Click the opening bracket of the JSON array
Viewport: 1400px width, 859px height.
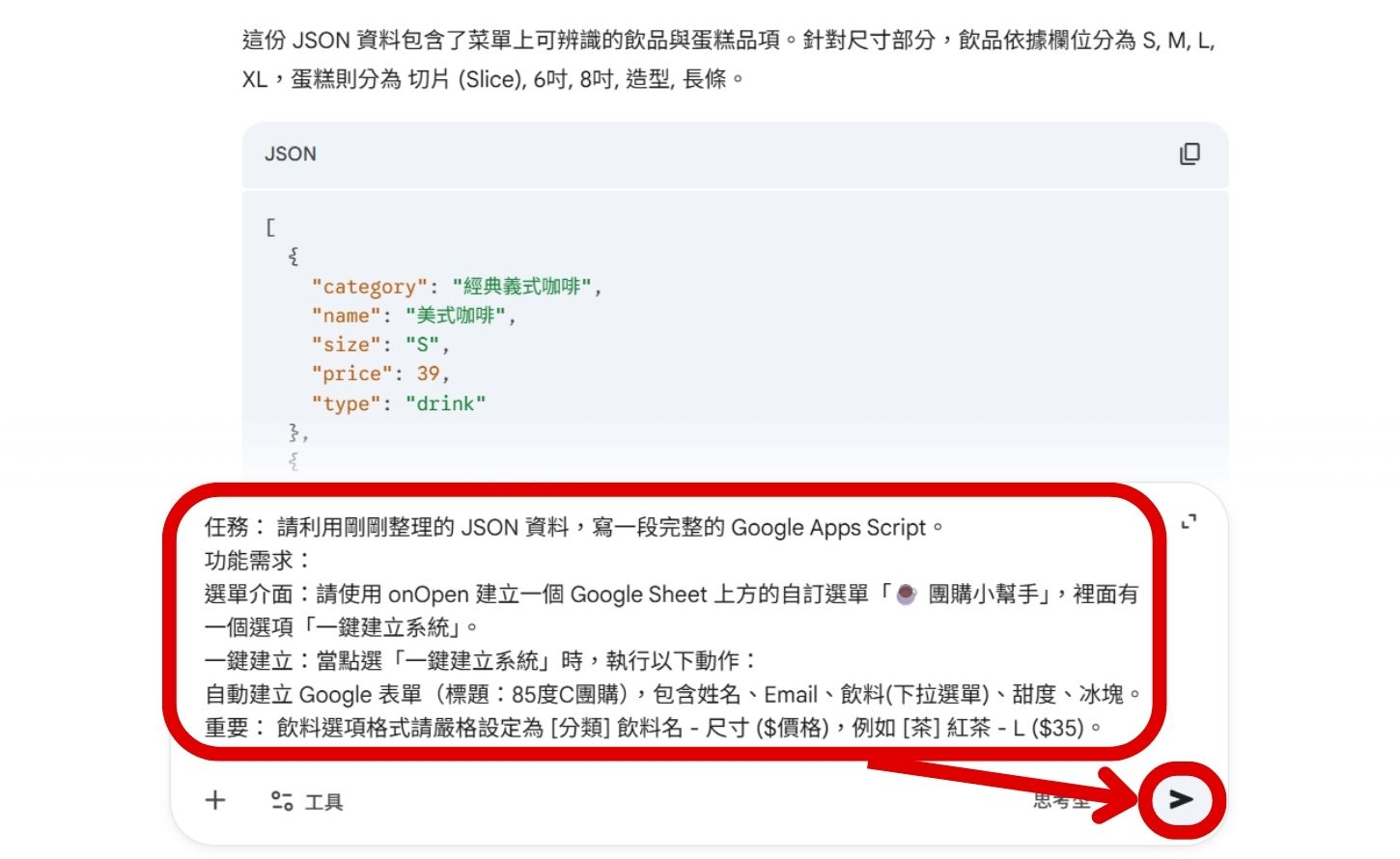pyautogui.click(x=269, y=227)
